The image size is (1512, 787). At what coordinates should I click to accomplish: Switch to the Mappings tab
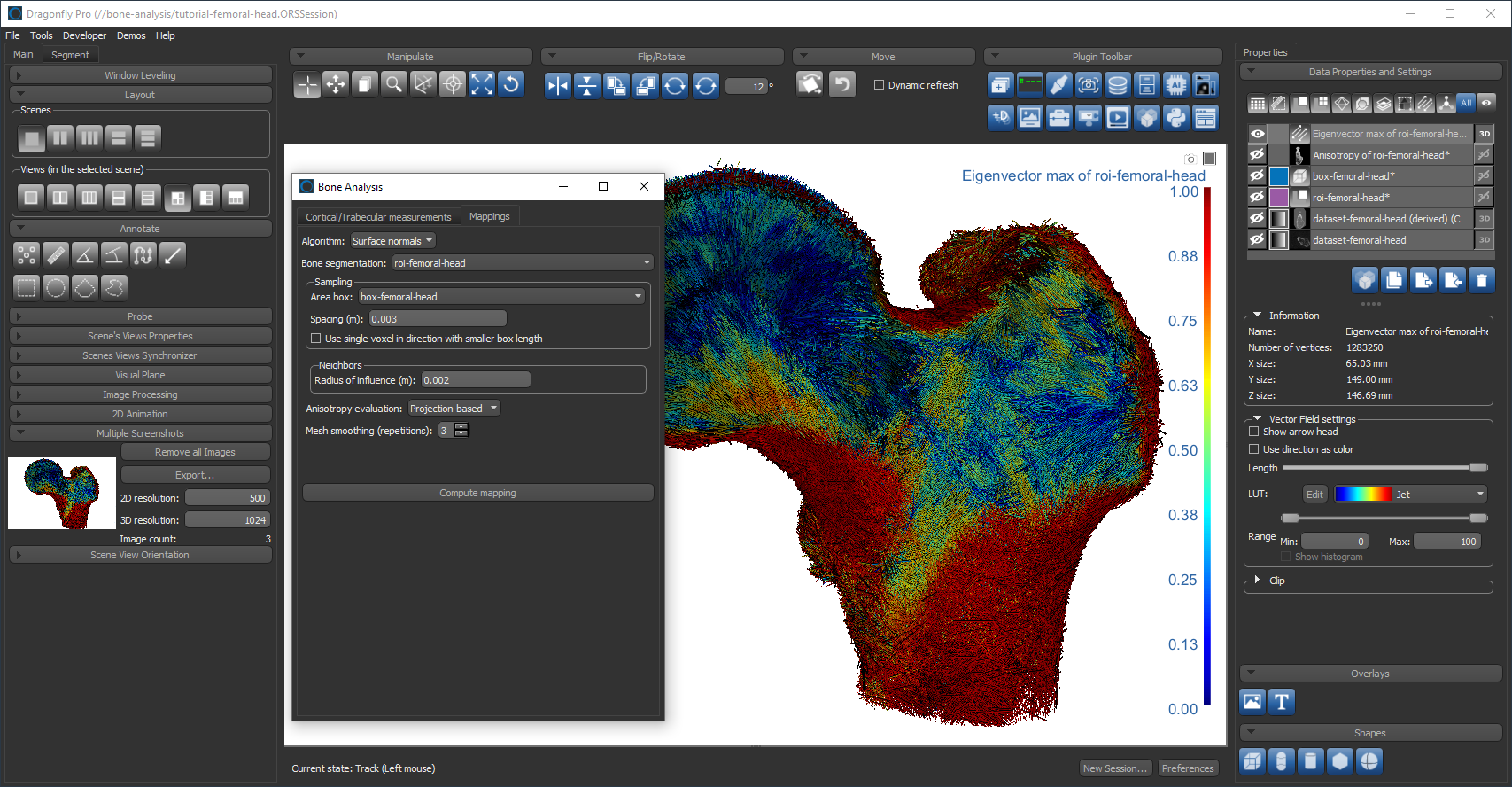coord(489,216)
